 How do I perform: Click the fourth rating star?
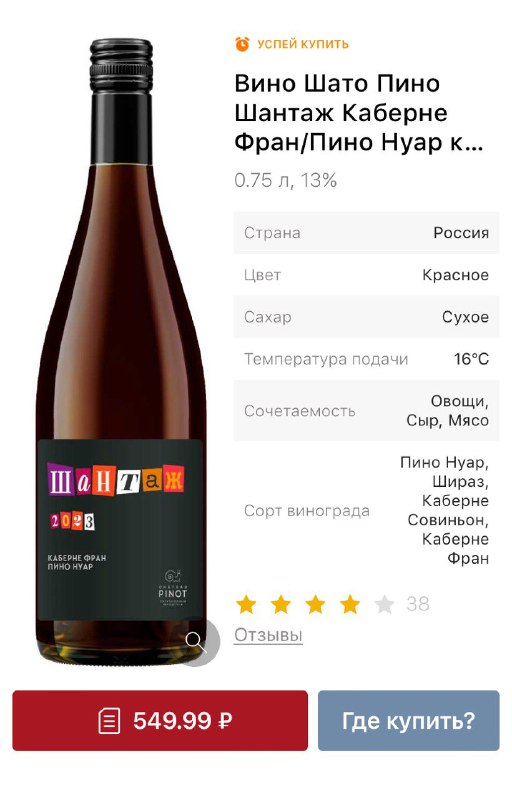[x=350, y=604]
